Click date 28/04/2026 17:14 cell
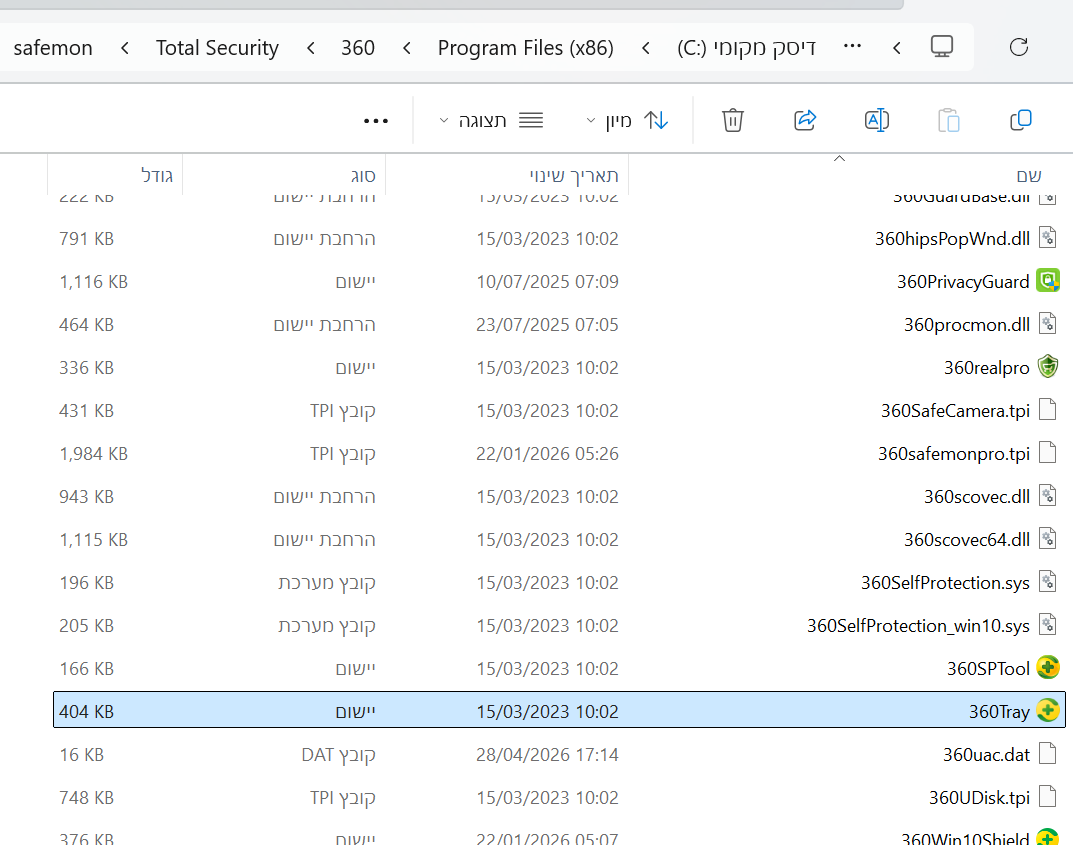This screenshot has height=845, width=1073. click(x=547, y=755)
